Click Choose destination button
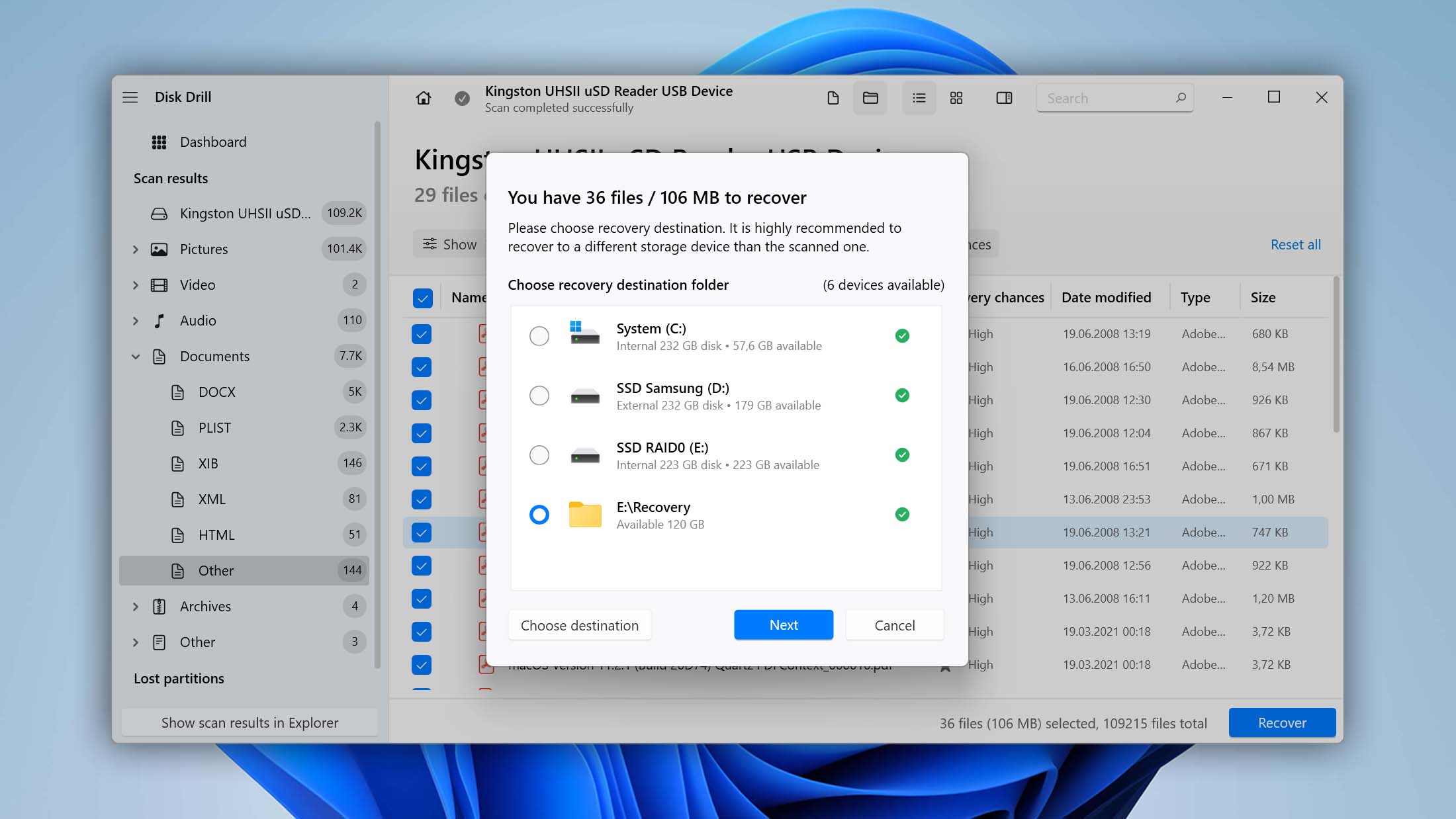This screenshot has height=819, width=1456. tap(579, 625)
